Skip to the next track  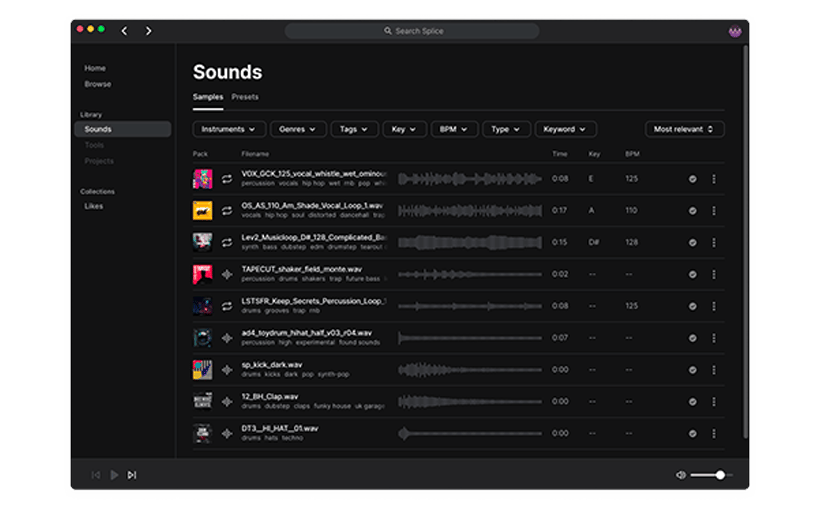tap(132, 475)
